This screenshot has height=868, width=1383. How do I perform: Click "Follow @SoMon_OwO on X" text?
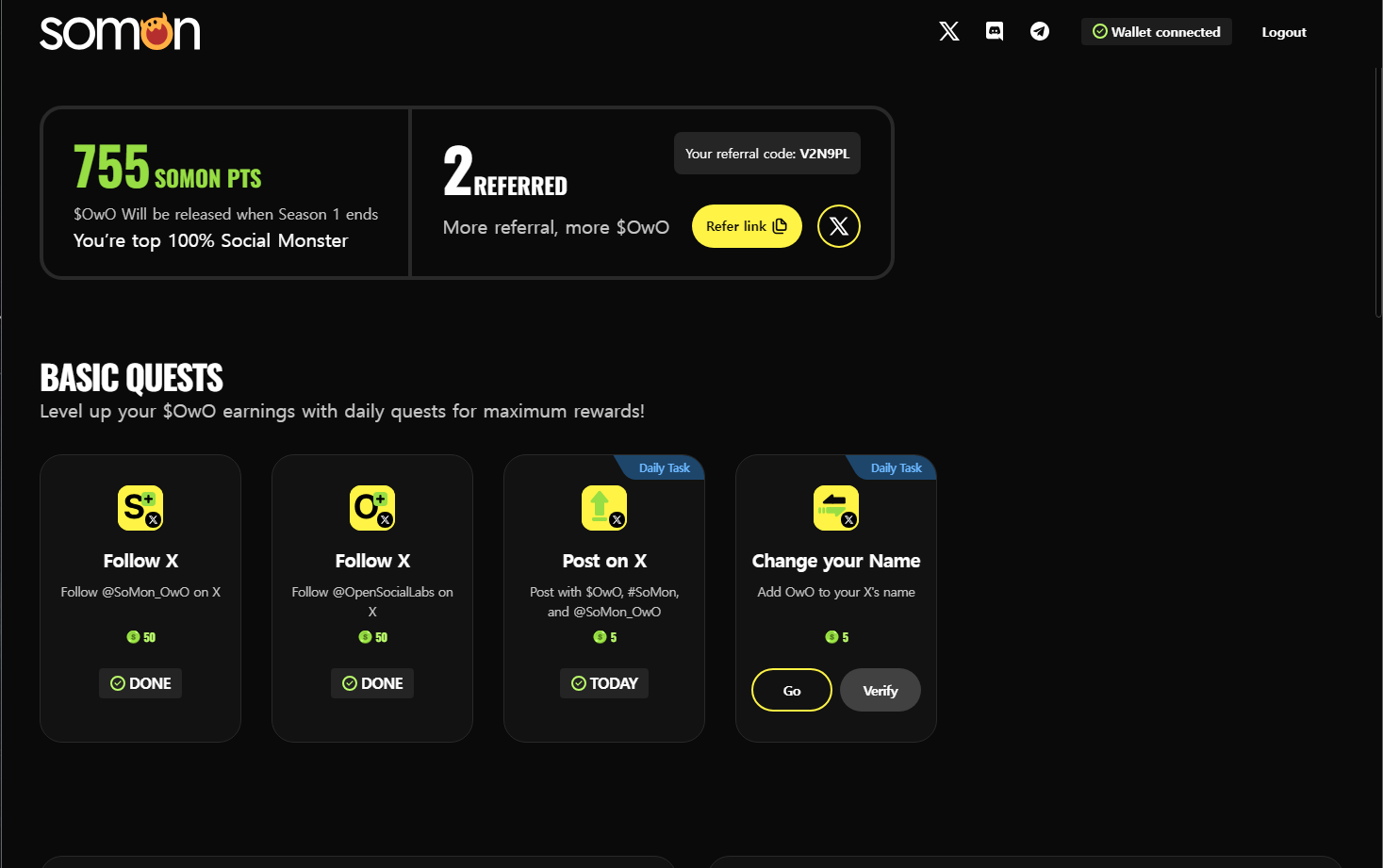[140, 592]
